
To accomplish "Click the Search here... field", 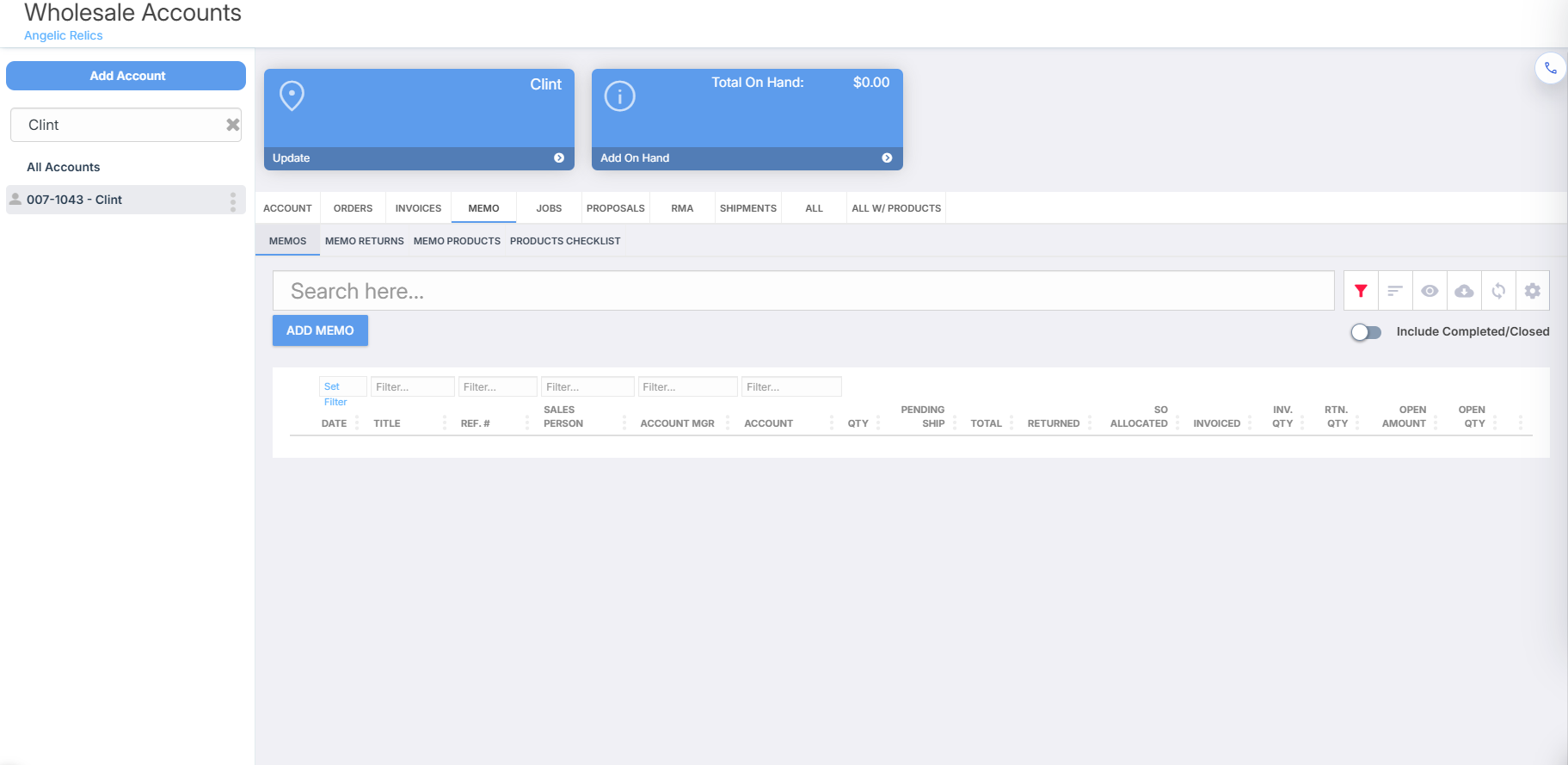I will [x=803, y=291].
